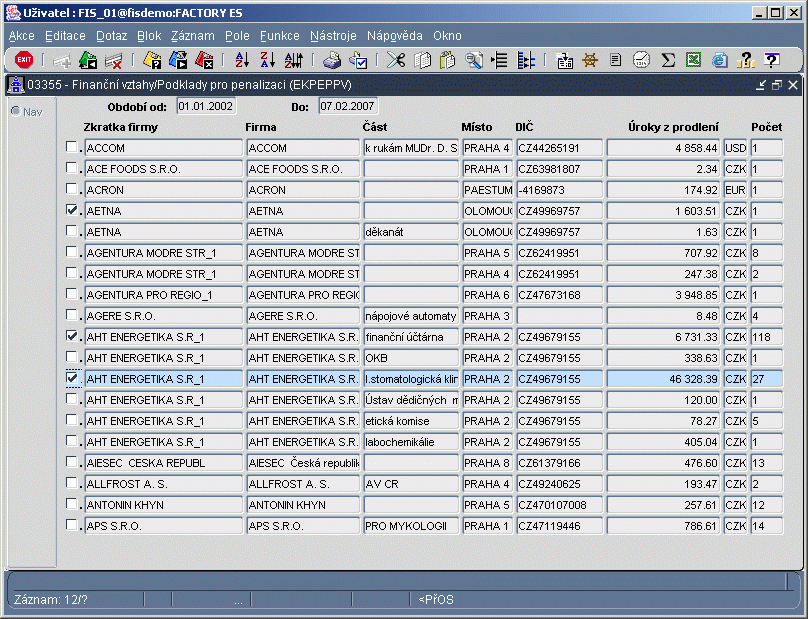Select the Nav radio button
This screenshot has width=808, height=619.
(x=15, y=111)
